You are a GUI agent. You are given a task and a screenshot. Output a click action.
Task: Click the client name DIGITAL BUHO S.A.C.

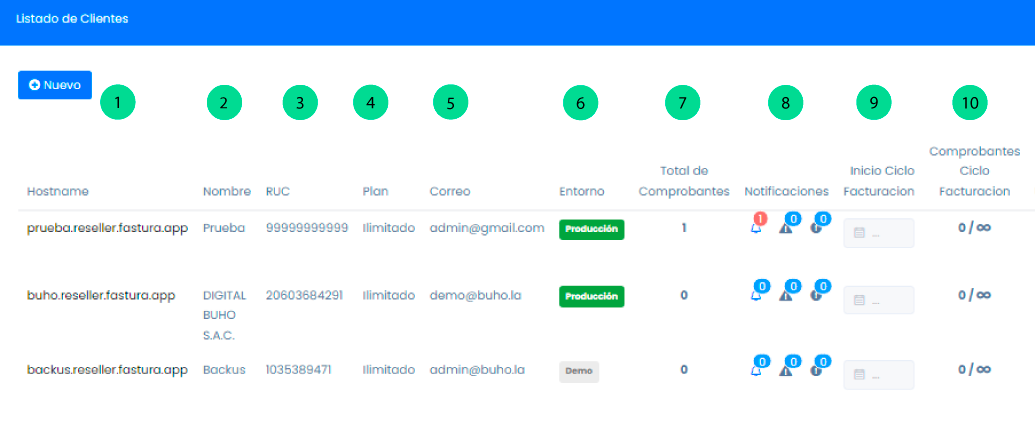tap(224, 316)
